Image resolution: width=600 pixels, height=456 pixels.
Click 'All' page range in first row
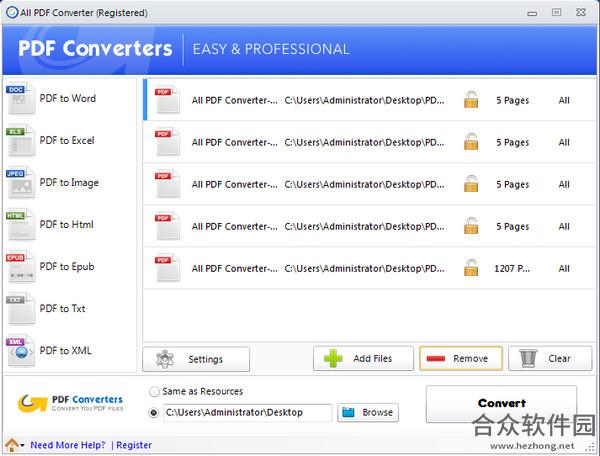[564, 100]
